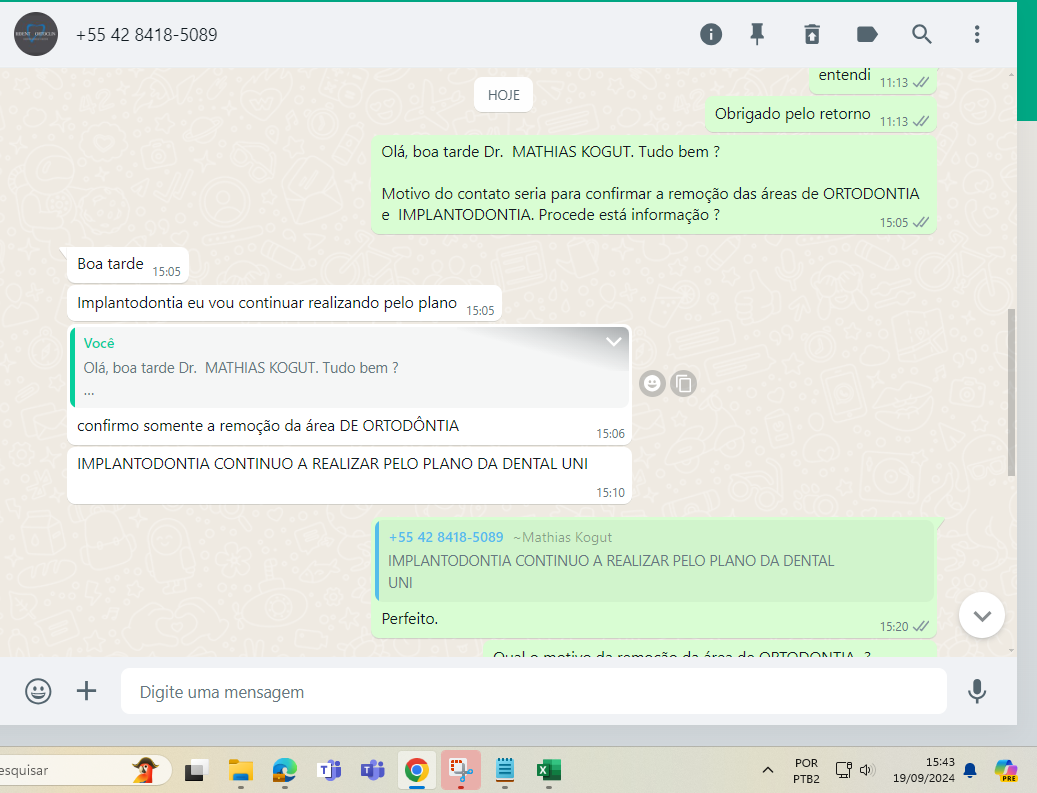Open contact via +55 42 8418-5089 header

(146, 35)
